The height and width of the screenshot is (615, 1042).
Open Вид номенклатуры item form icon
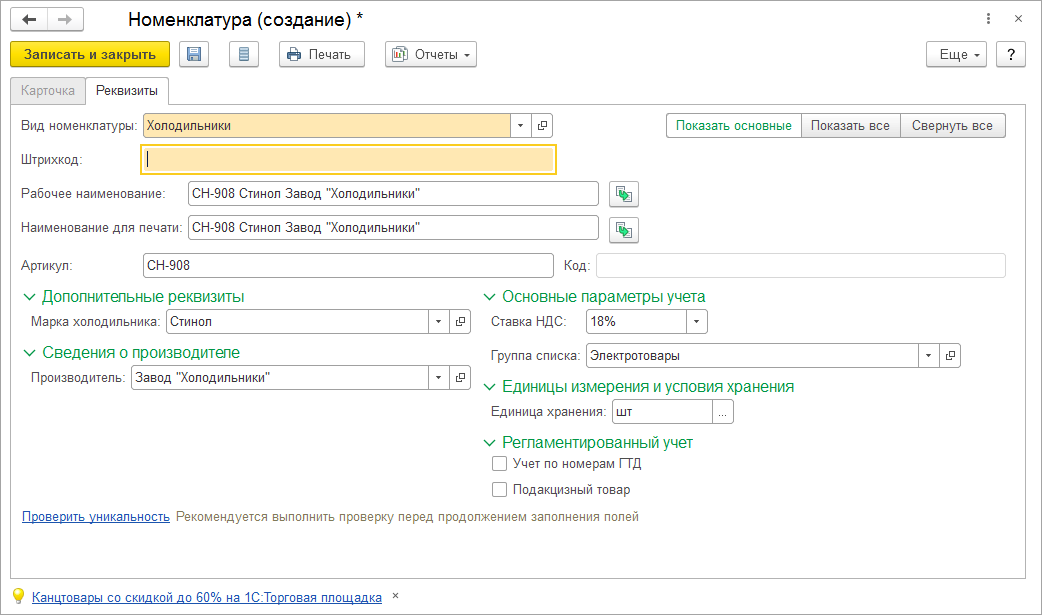[542, 126]
